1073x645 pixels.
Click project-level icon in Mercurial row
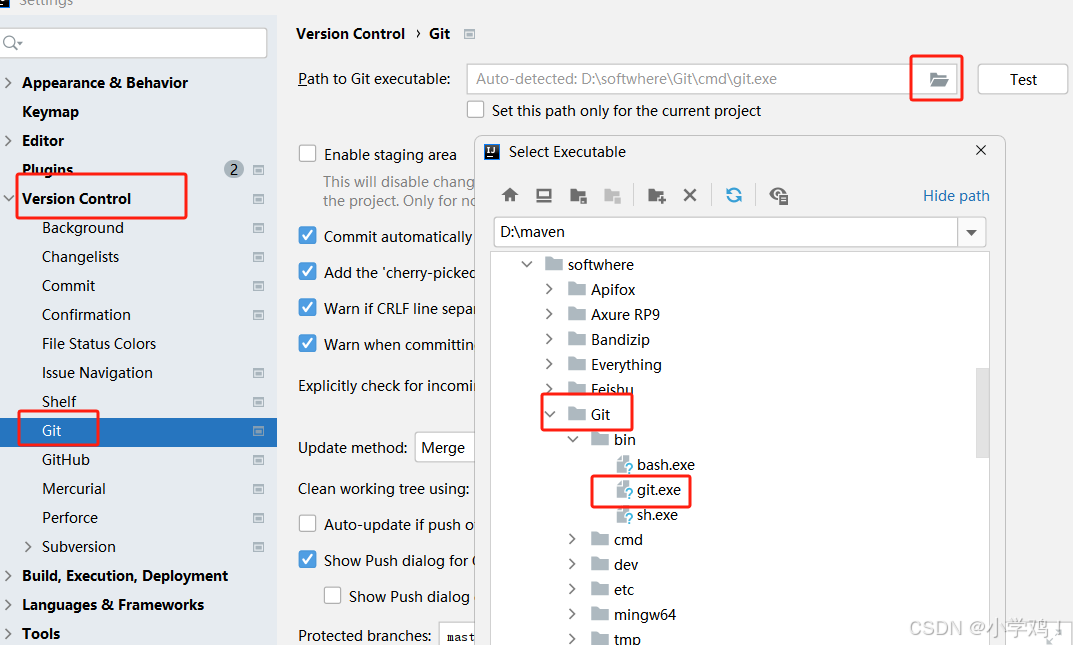point(259,489)
